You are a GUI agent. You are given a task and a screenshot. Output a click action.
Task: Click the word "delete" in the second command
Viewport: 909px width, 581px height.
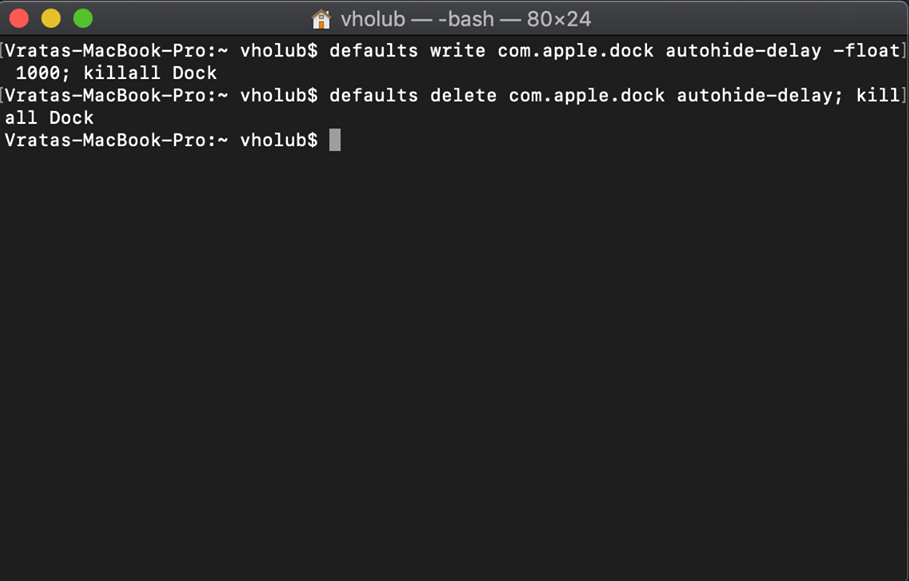(x=463, y=95)
